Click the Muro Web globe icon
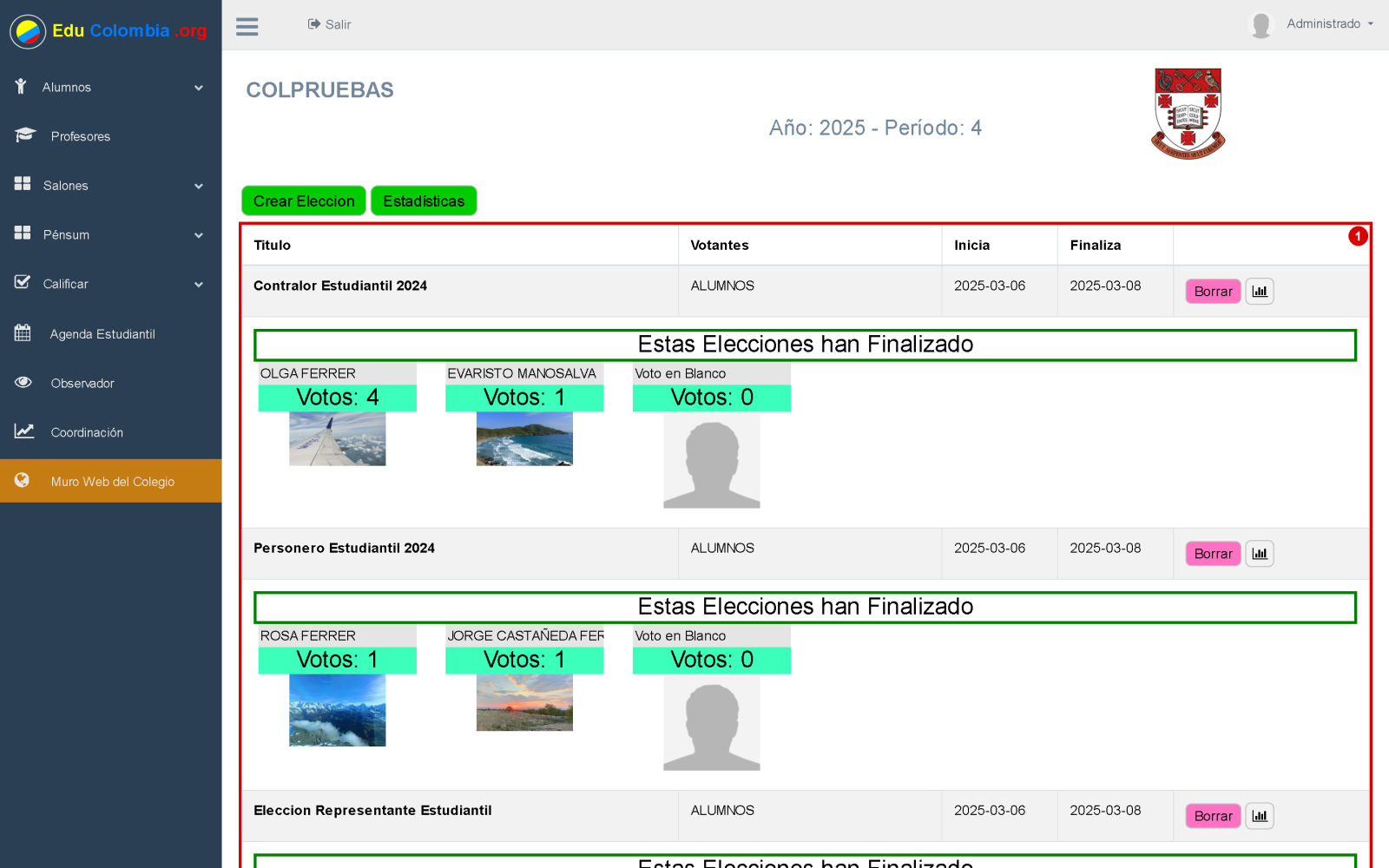Image resolution: width=1389 pixels, height=868 pixels. pyautogui.click(x=23, y=480)
